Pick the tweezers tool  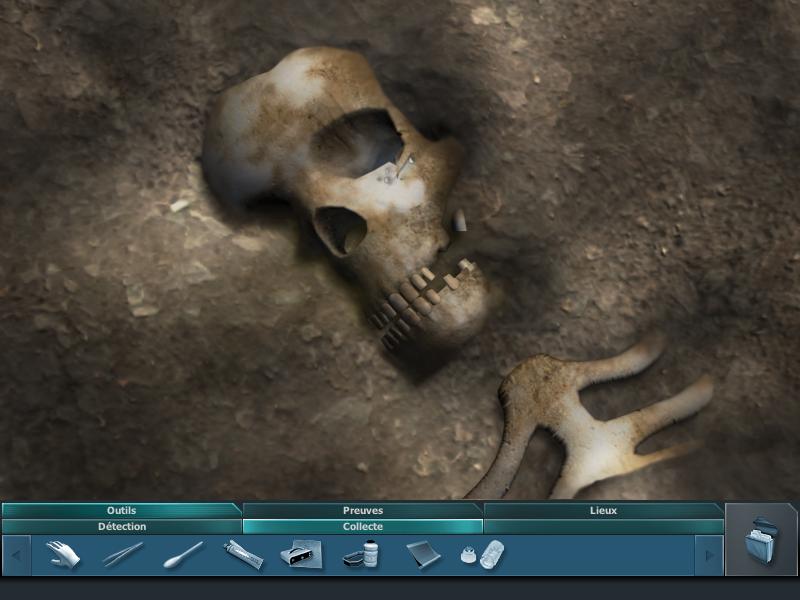[x=122, y=555]
